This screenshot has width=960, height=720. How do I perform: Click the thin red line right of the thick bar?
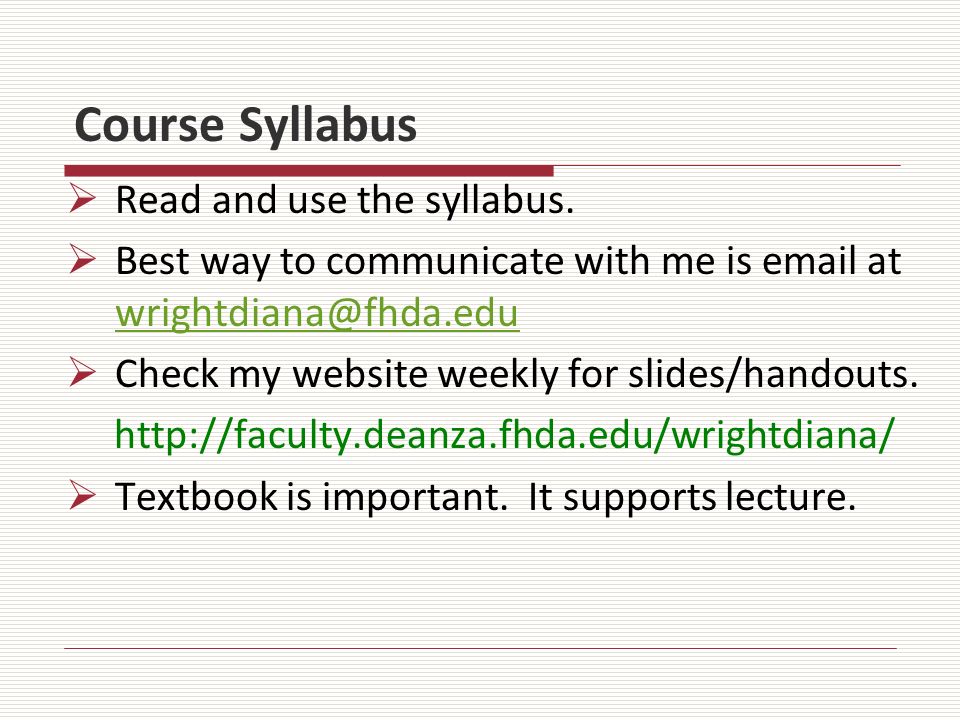(x=727, y=165)
